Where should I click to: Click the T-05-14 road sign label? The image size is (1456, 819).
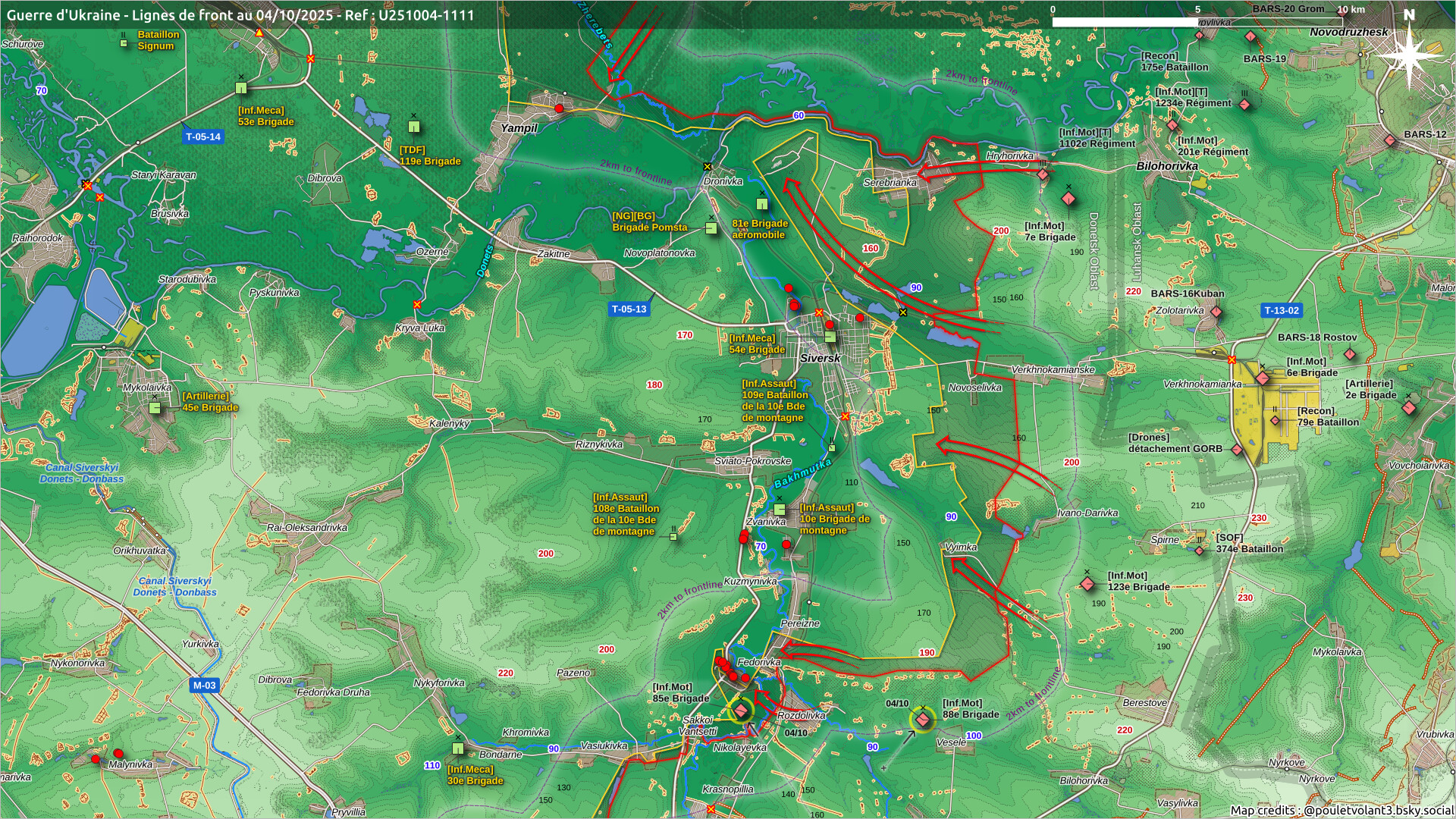[x=203, y=137]
